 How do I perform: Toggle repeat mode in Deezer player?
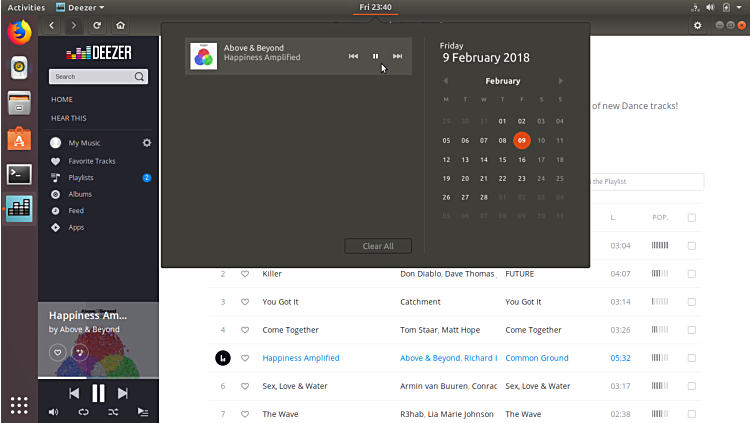pyautogui.click(x=83, y=411)
